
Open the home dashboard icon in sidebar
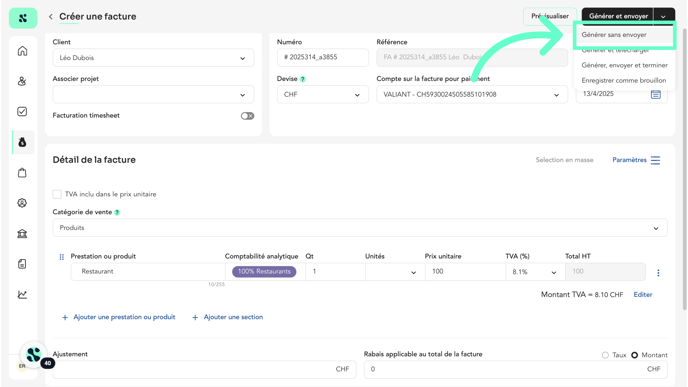tap(22, 51)
